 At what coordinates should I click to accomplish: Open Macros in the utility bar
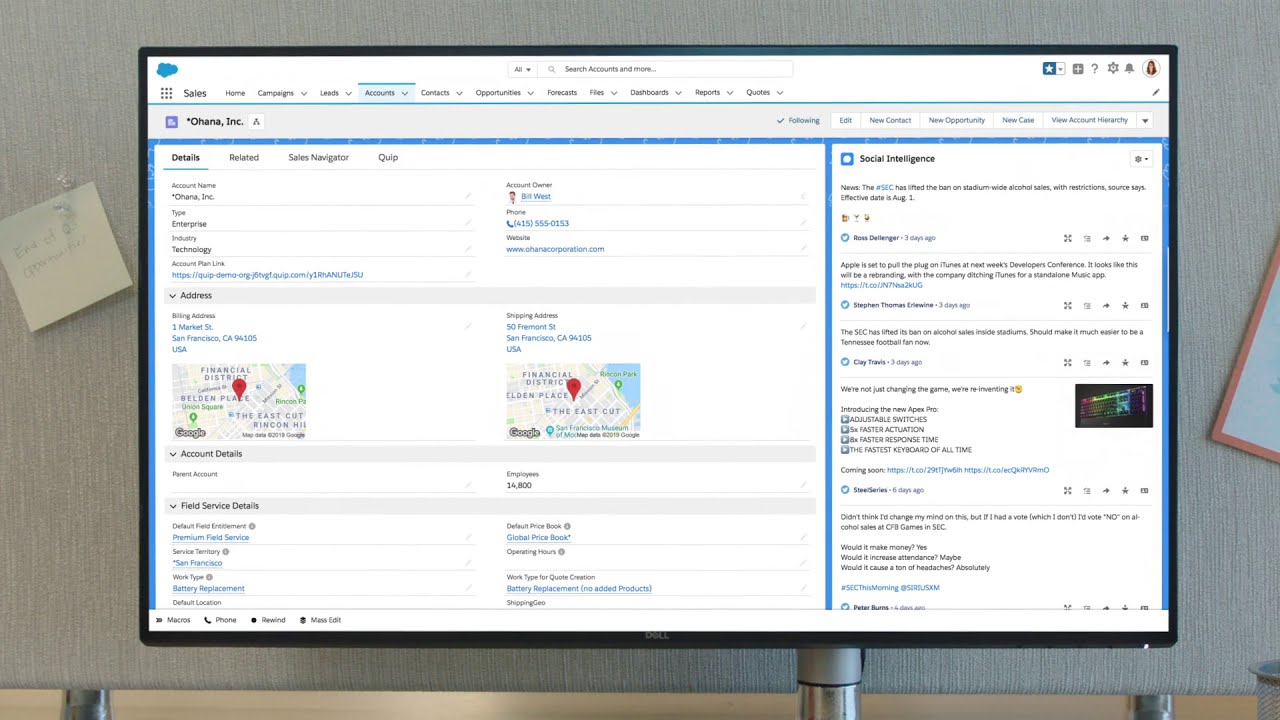point(172,620)
